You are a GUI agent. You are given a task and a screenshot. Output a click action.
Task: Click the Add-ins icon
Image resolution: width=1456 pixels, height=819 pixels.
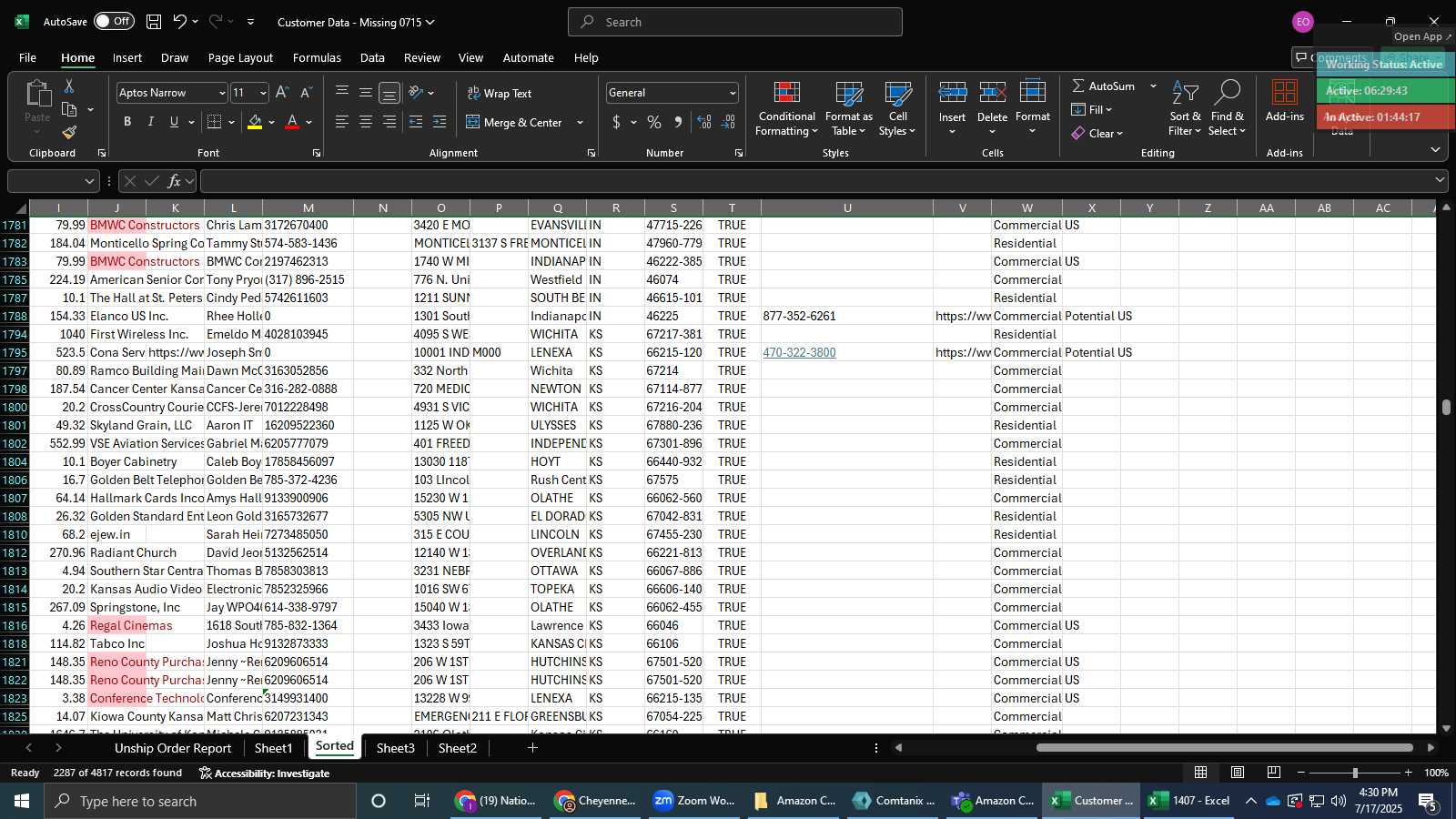click(1284, 101)
